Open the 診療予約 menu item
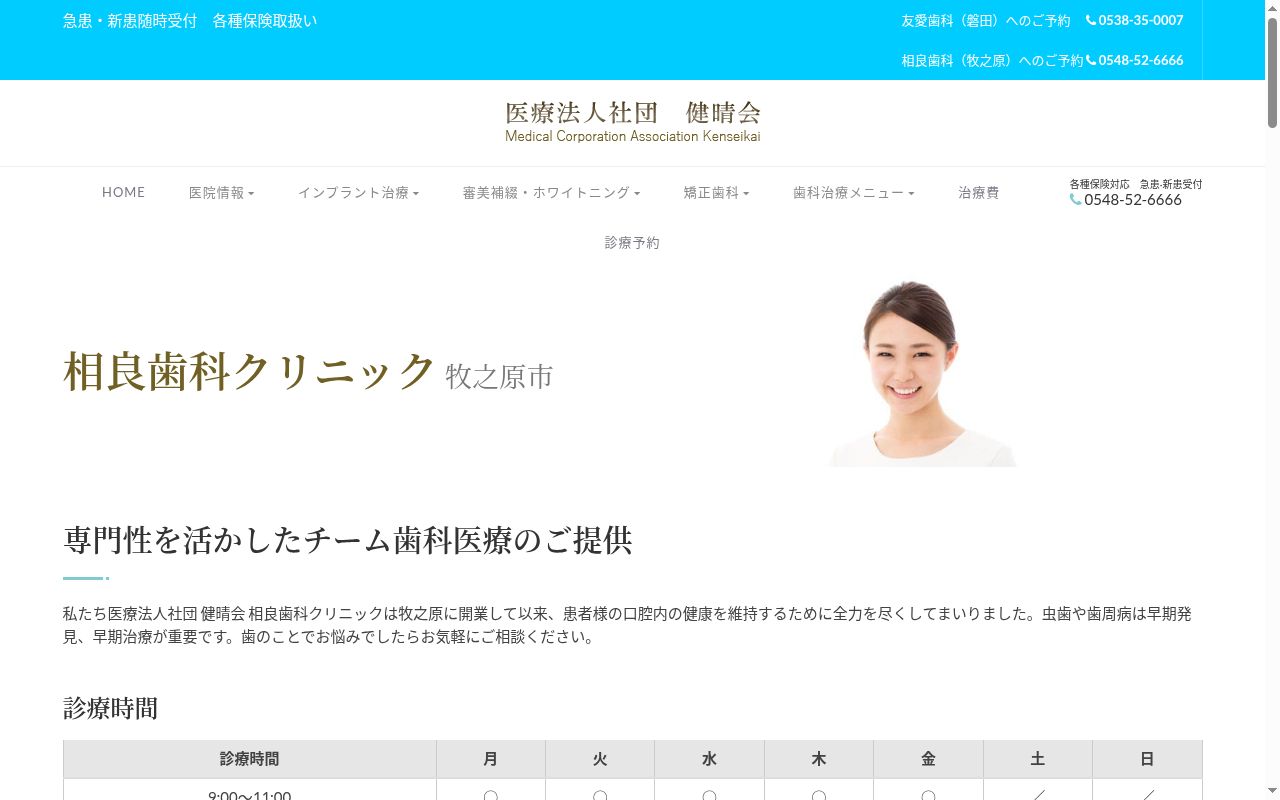Screen dimensions: 1280x800 632,242
